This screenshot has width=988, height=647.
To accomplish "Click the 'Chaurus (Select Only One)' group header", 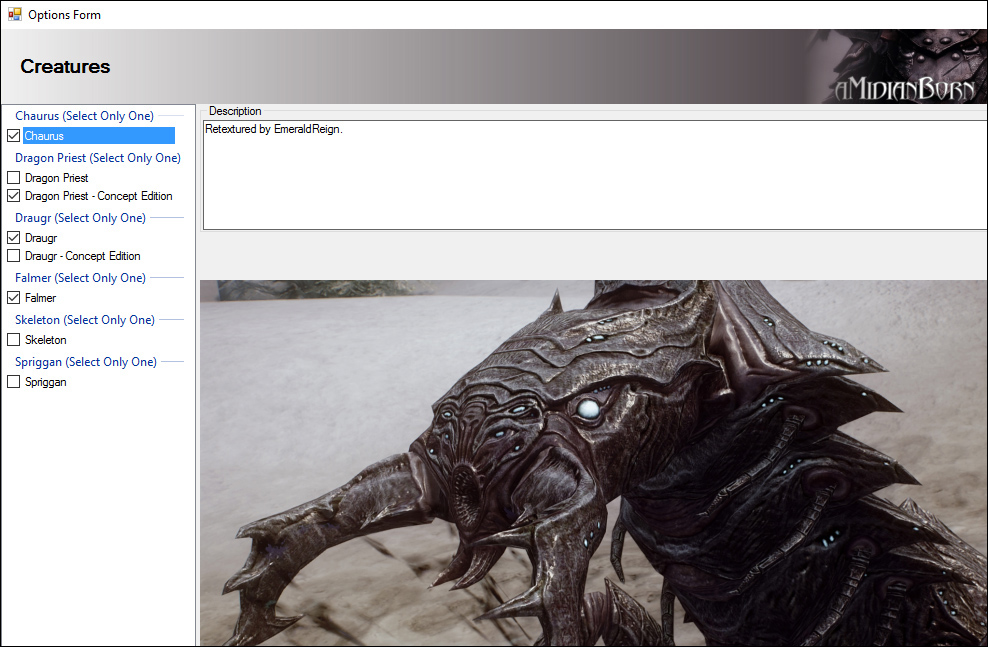I will click(x=84, y=116).
